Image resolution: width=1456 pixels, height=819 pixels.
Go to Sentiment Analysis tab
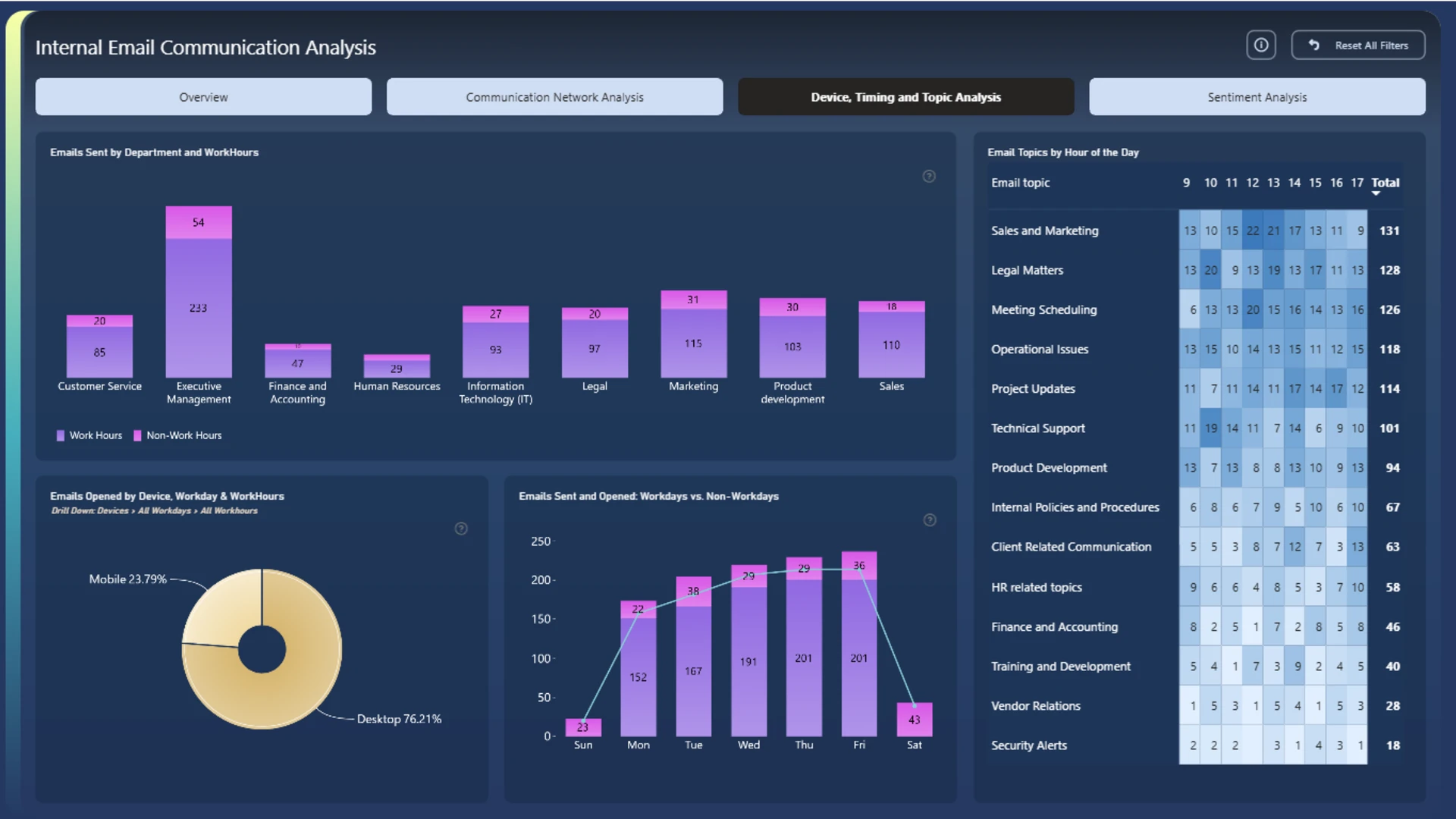point(1257,97)
